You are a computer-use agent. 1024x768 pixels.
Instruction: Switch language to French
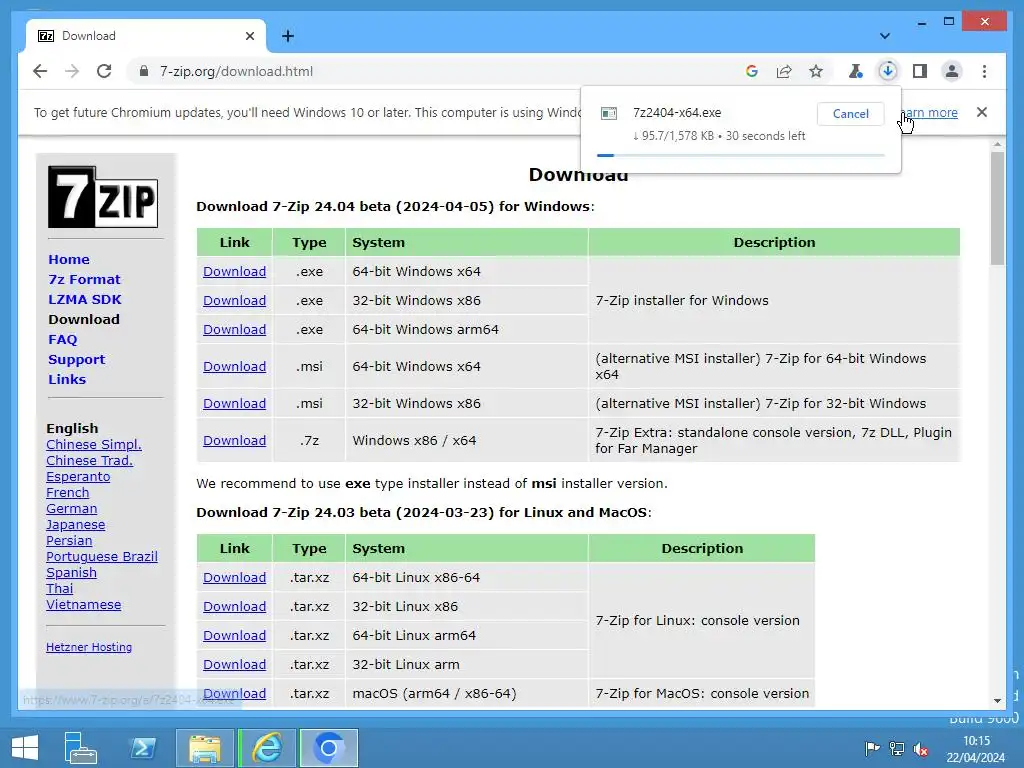(67, 492)
